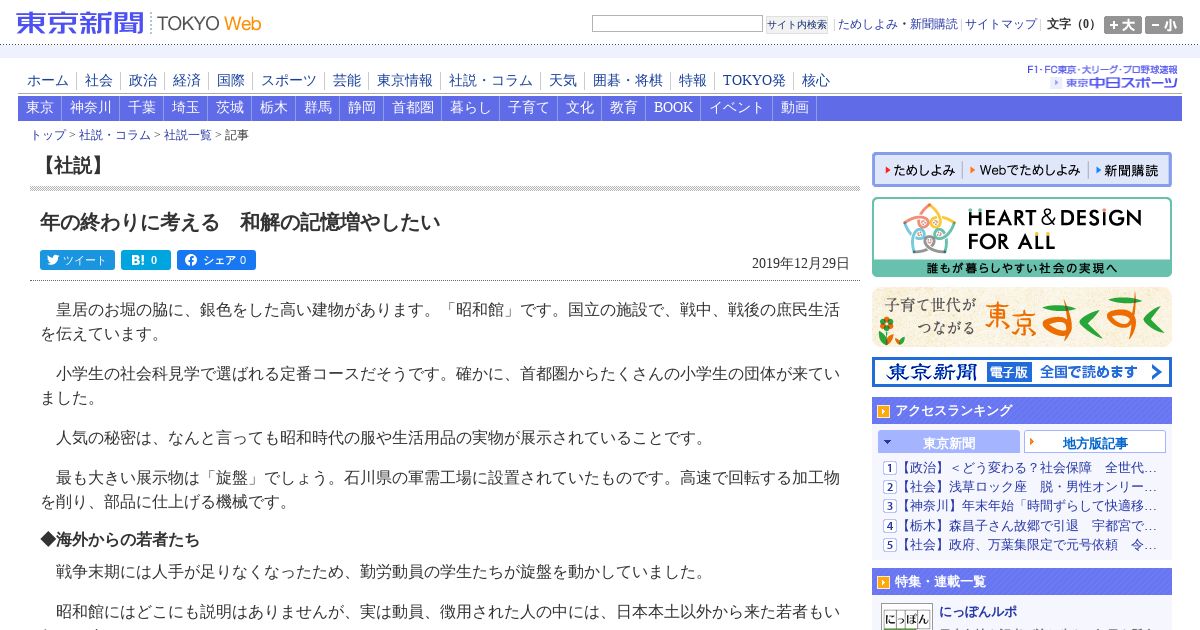Image resolution: width=1200 pixels, height=630 pixels.
Task: Open the 経済 menu item
Action: pyautogui.click(x=187, y=81)
